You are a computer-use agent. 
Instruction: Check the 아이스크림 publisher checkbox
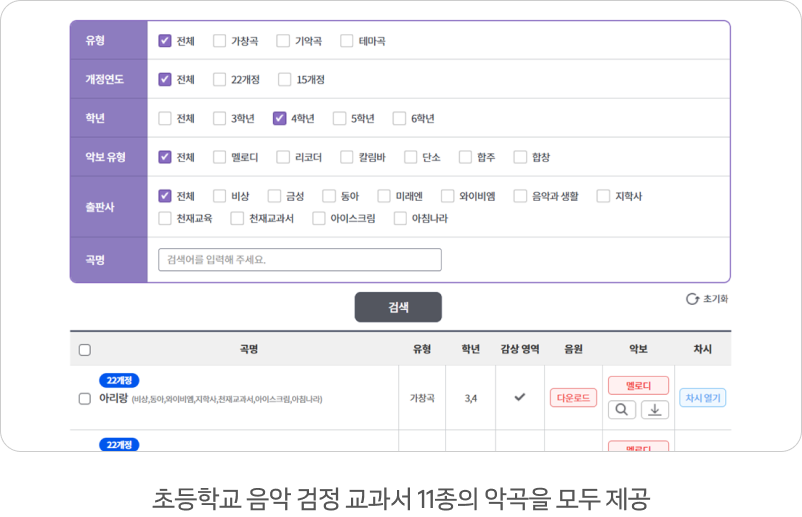tap(318, 218)
